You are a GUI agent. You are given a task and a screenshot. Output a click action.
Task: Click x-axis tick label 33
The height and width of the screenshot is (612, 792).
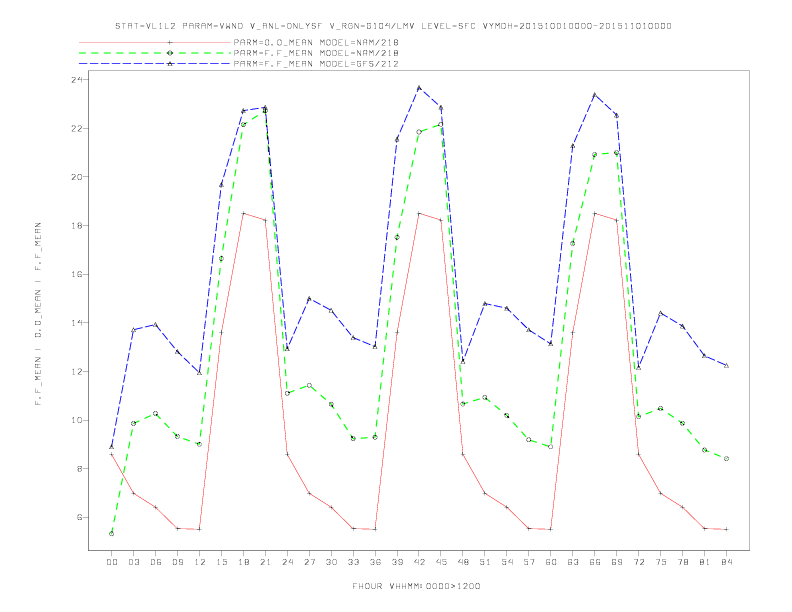(353, 562)
